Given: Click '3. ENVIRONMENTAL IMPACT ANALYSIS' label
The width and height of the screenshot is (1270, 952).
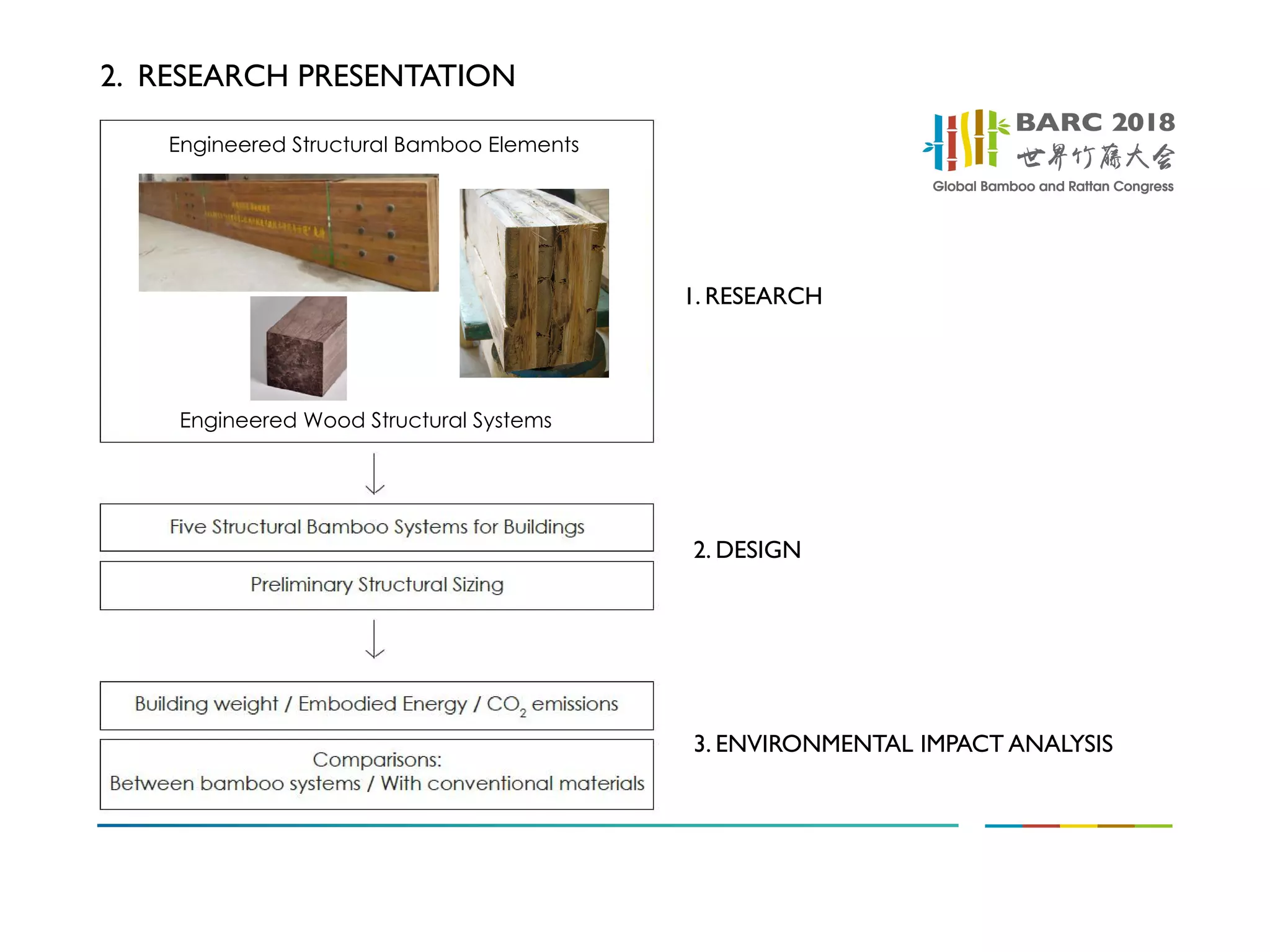Looking at the screenshot, I should [903, 744].
